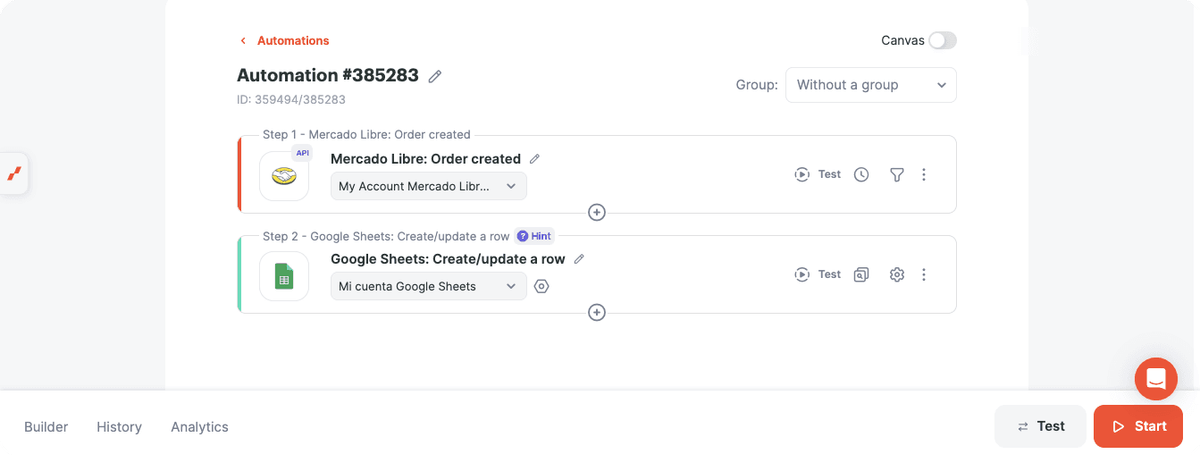Open the settings gear in Step 2
Viewport: 1200px width, 455px height.
click(897, 274)
